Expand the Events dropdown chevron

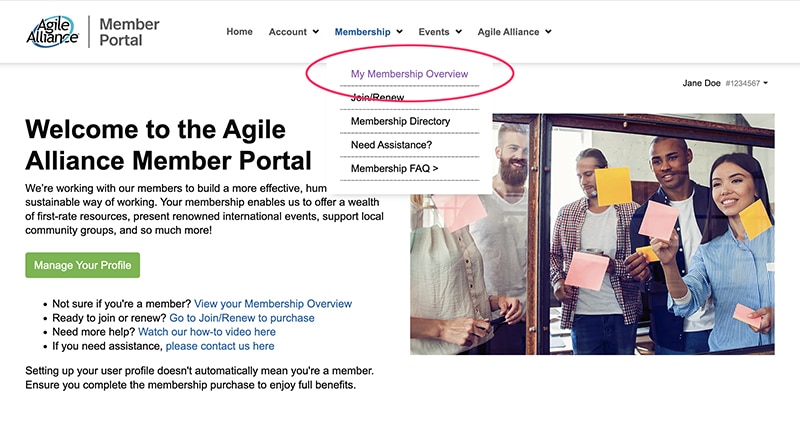coord(459,32)
